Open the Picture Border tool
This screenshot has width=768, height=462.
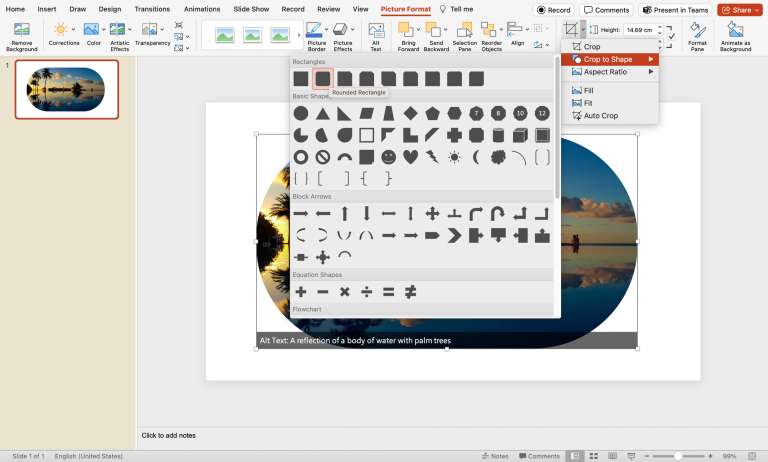pos(314,30)
